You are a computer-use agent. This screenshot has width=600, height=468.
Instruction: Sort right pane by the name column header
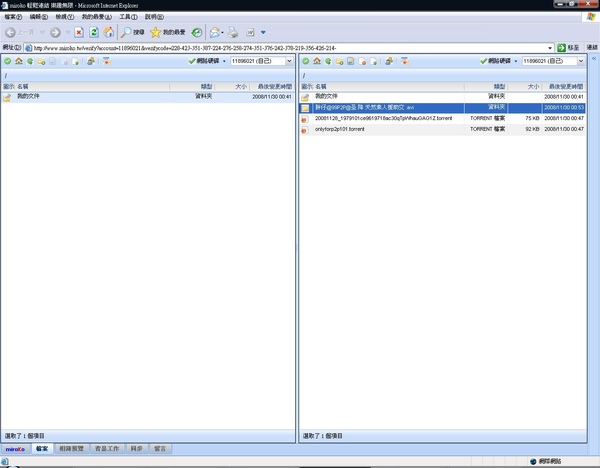tap(389, 87)
